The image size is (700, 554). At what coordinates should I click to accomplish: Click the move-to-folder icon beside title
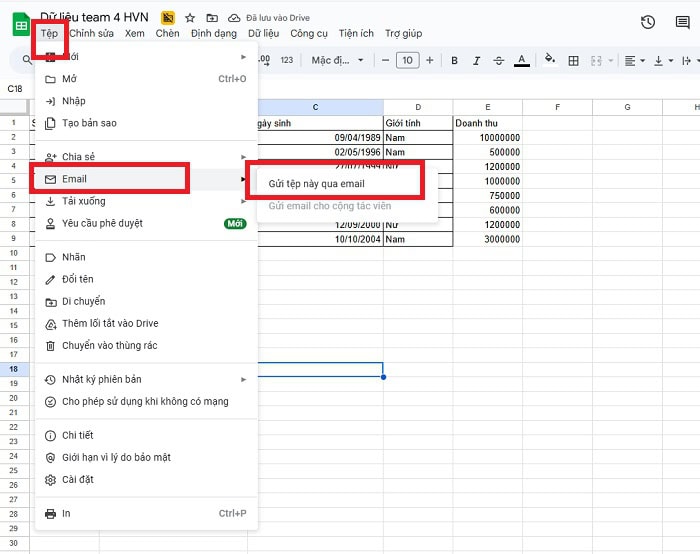coord(211,18)
